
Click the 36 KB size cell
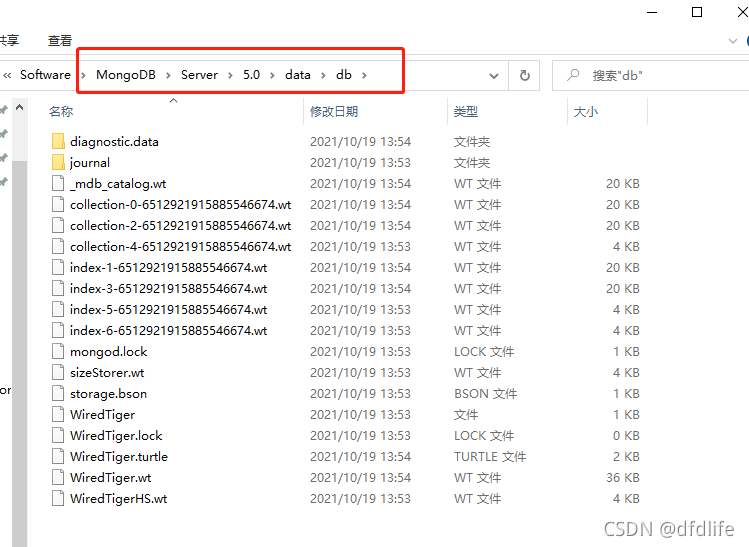(623, 478)
